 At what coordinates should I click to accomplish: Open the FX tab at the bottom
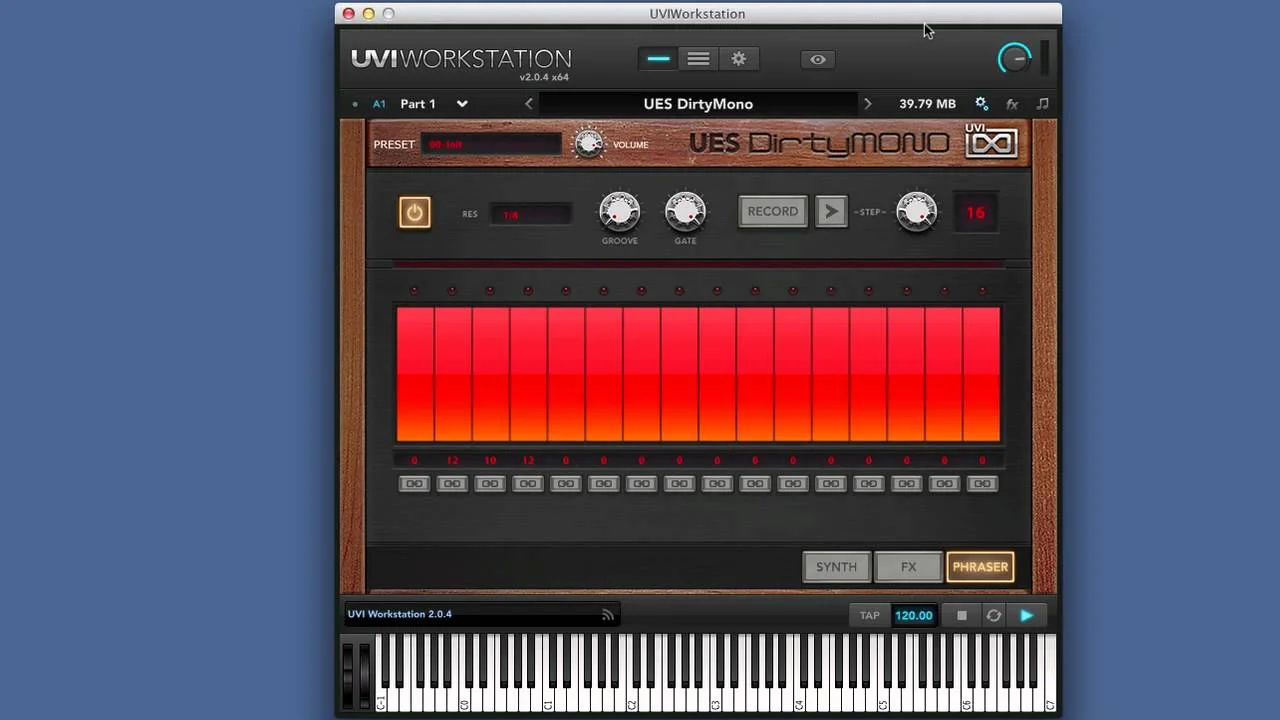pyautogui.click(x=908, y=566)
